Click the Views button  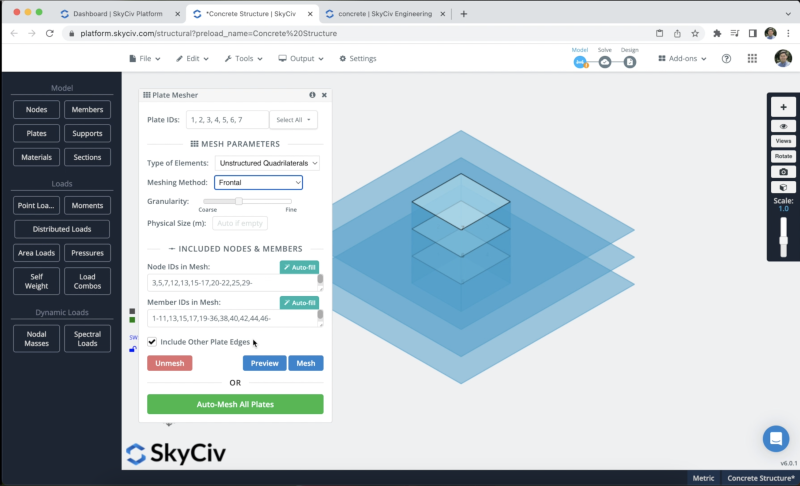(x=783, y=141)
